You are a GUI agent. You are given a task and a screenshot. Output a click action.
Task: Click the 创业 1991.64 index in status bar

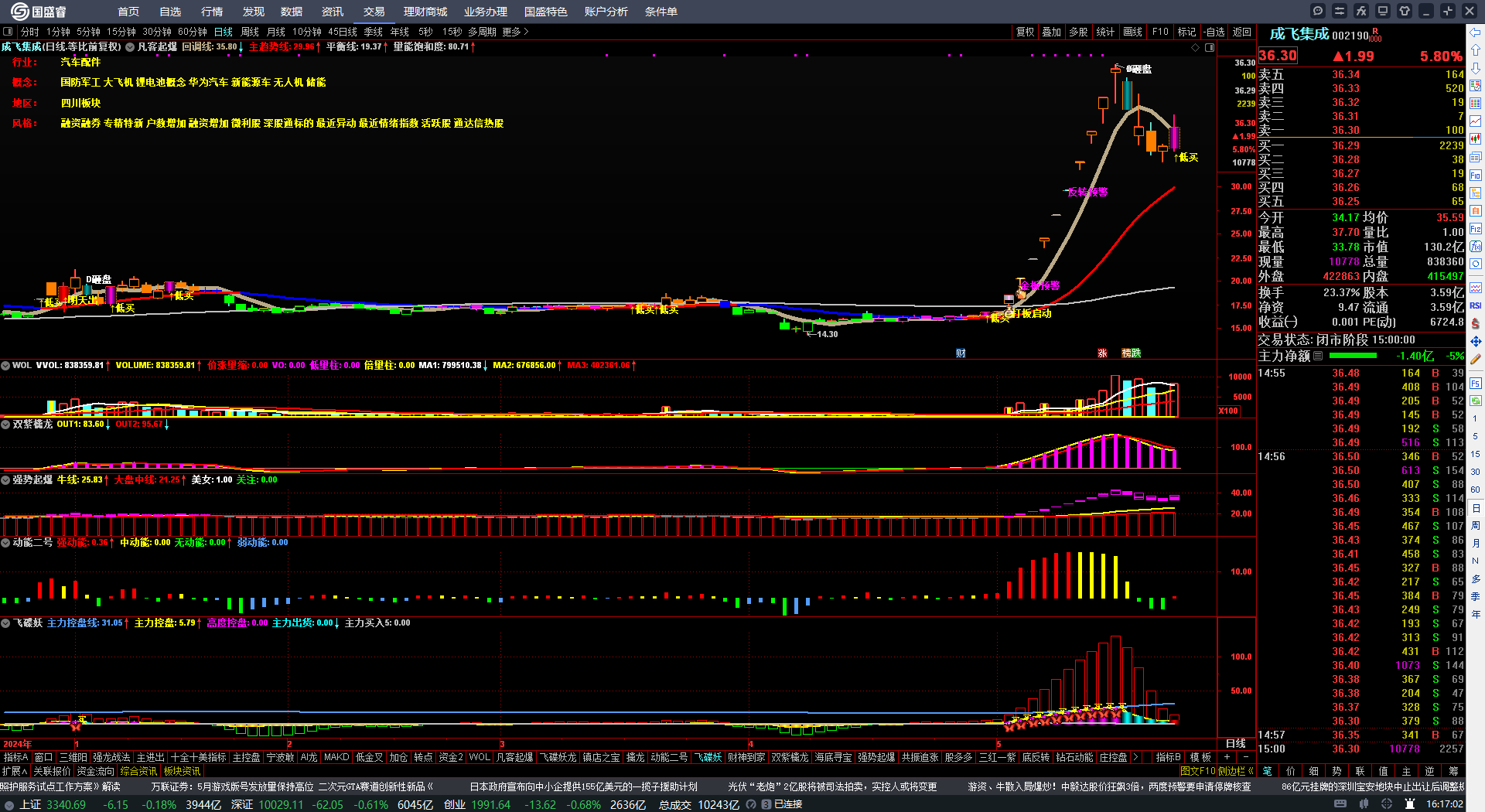[x=478, y=804]
